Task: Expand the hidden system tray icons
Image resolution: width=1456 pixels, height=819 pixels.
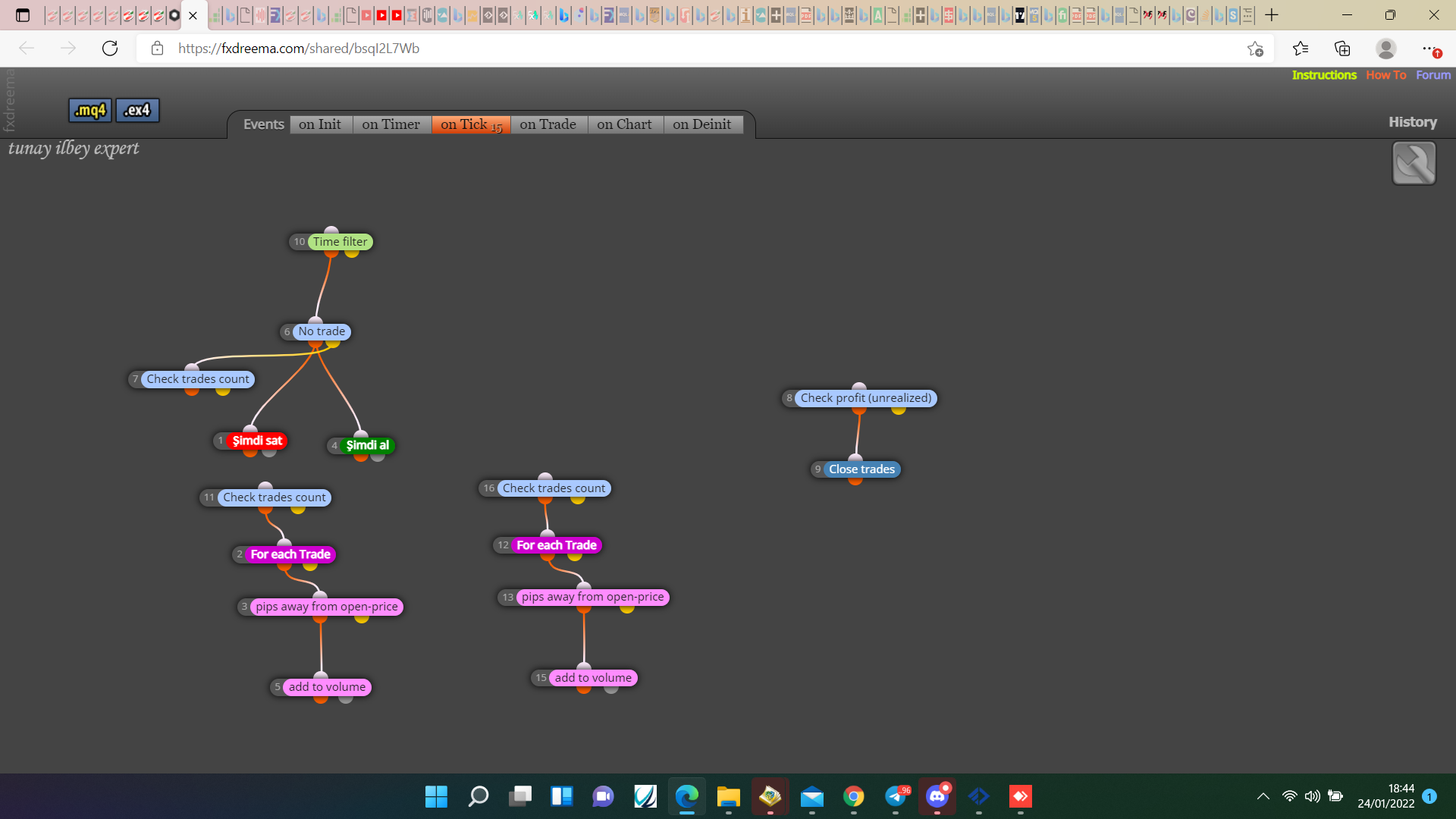Action: [1263, 796]
